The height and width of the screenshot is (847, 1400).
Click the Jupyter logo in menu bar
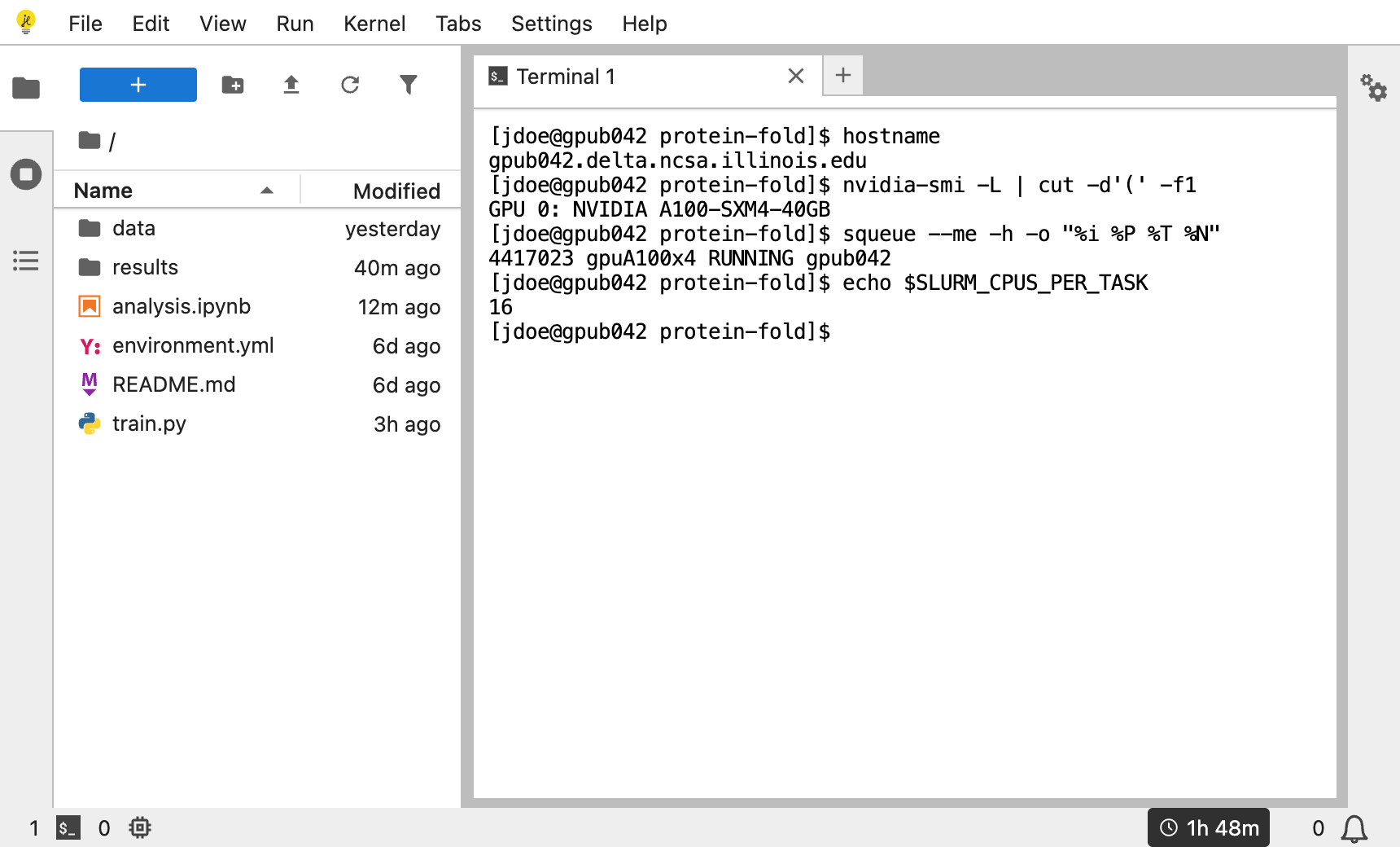click(x=26, y=22)
